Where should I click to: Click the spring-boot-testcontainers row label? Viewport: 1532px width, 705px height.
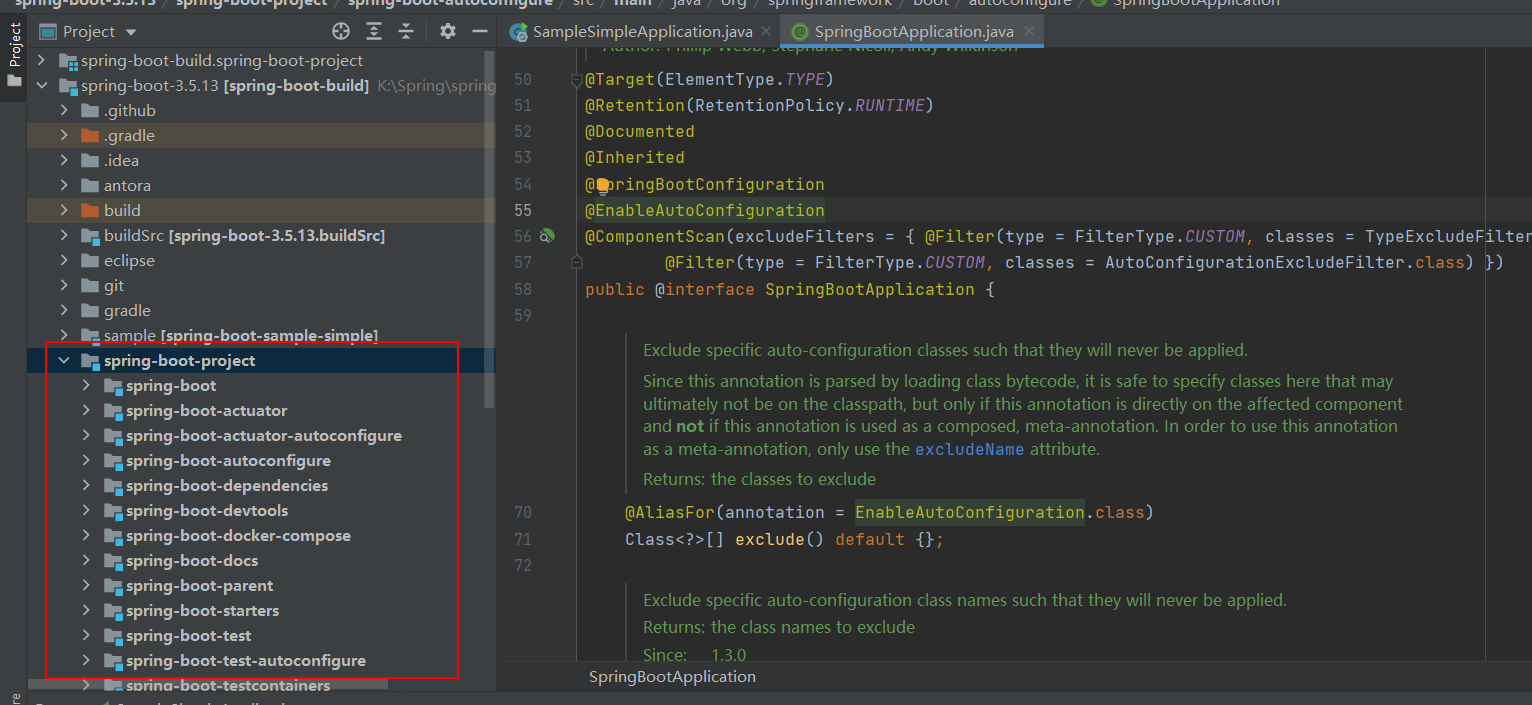click(228, 685)
